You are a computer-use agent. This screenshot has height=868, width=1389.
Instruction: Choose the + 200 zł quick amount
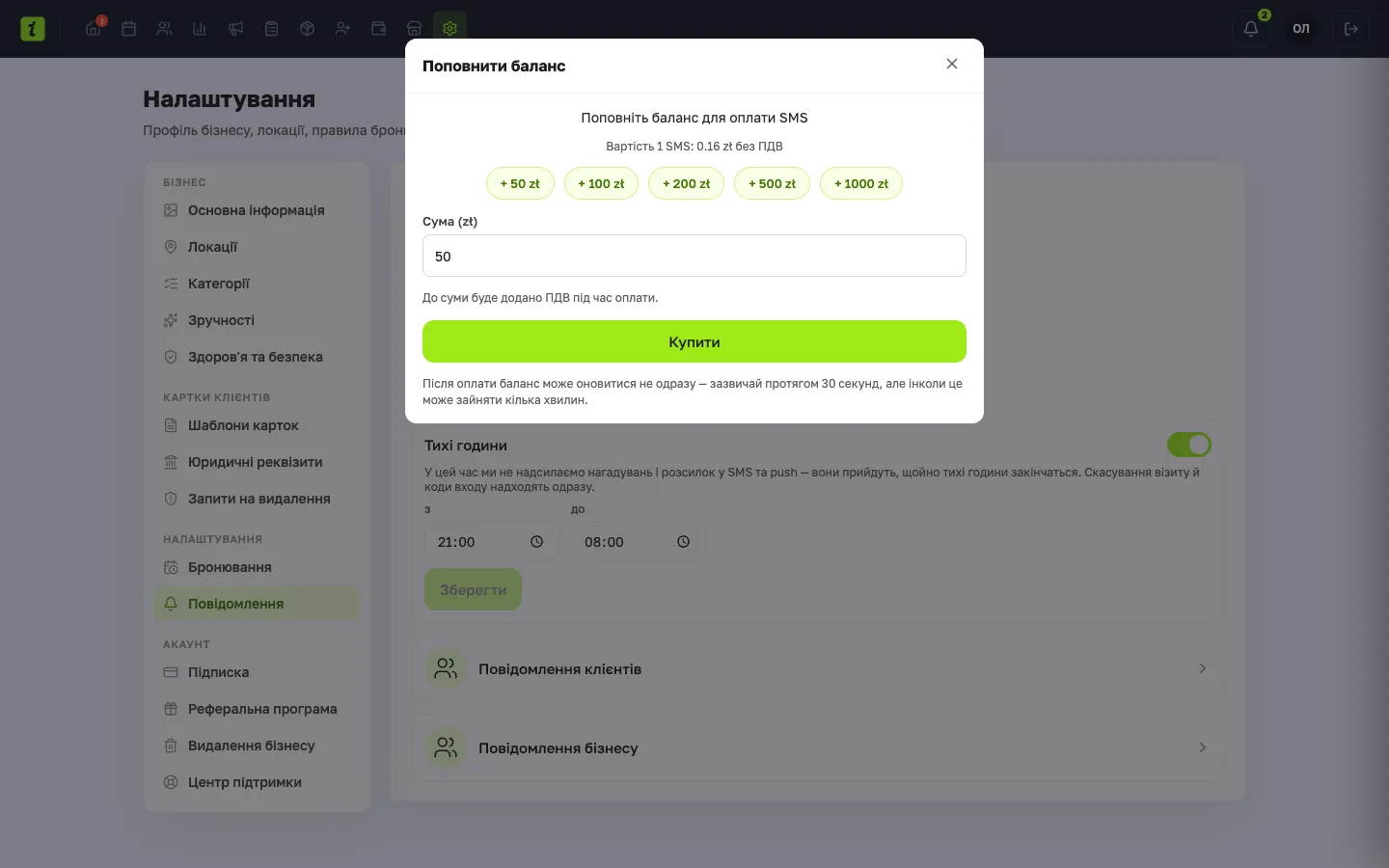(686, 183)
